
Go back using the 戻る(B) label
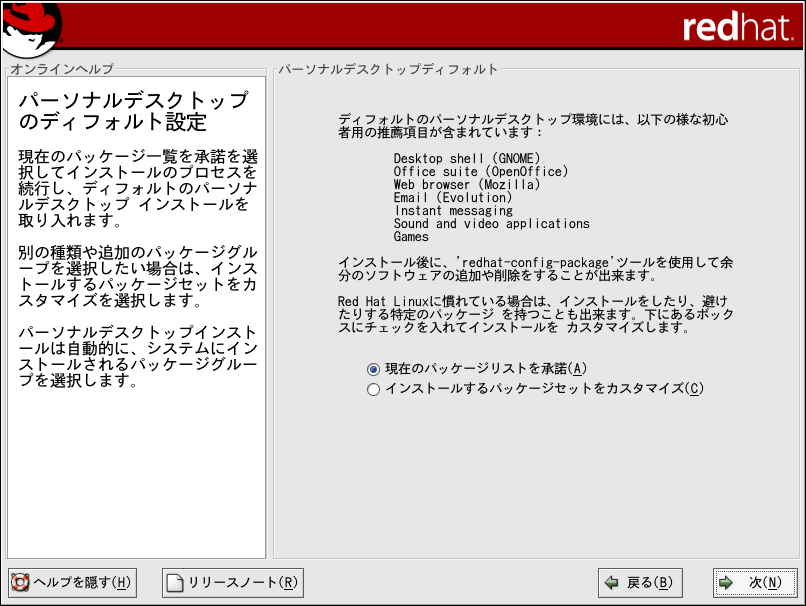648,582
